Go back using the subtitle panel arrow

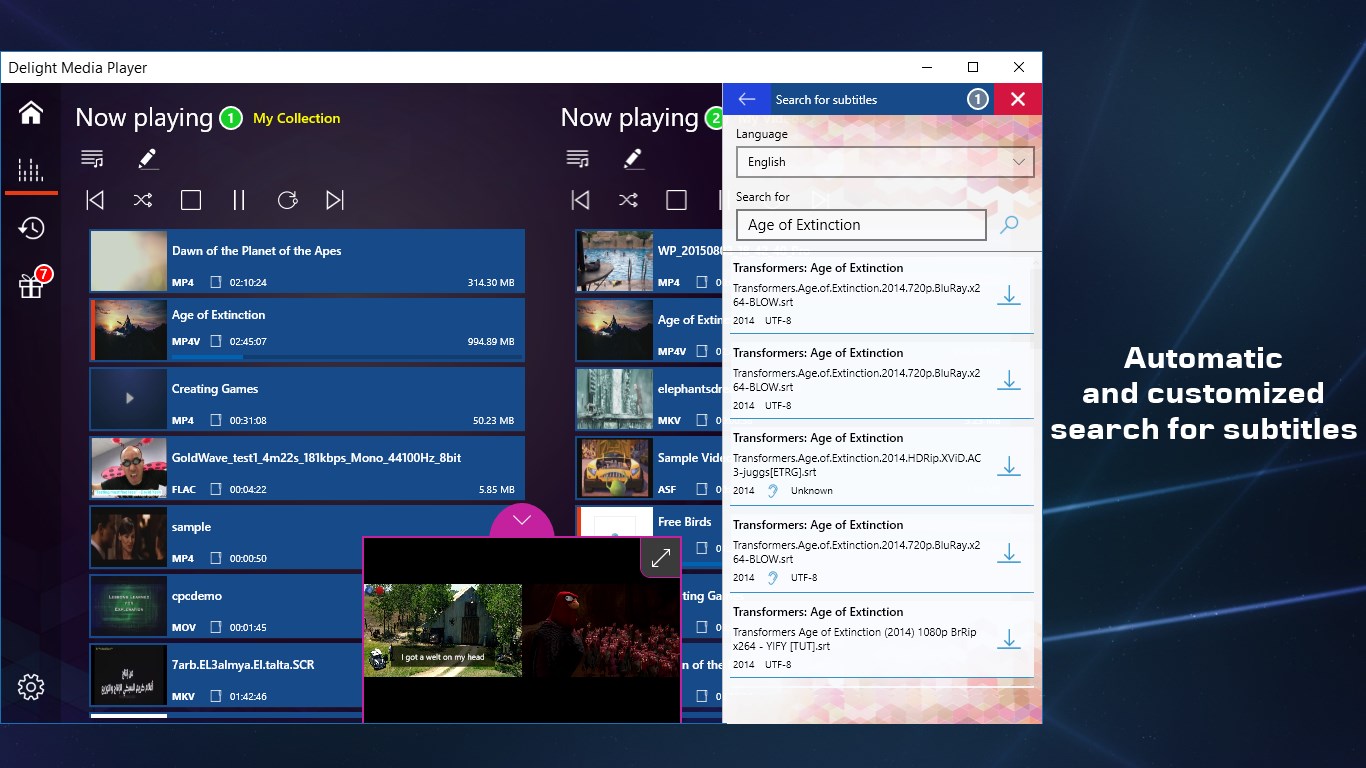coord(746,99)
